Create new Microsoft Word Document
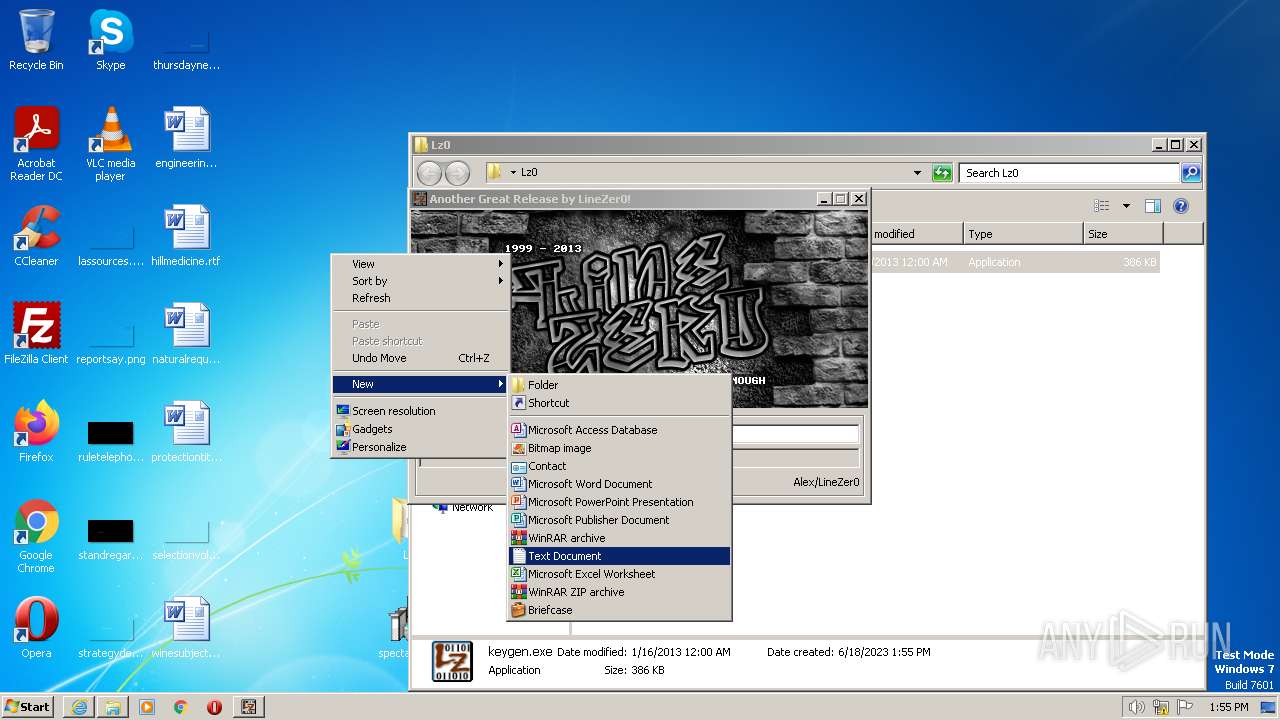 620,484
